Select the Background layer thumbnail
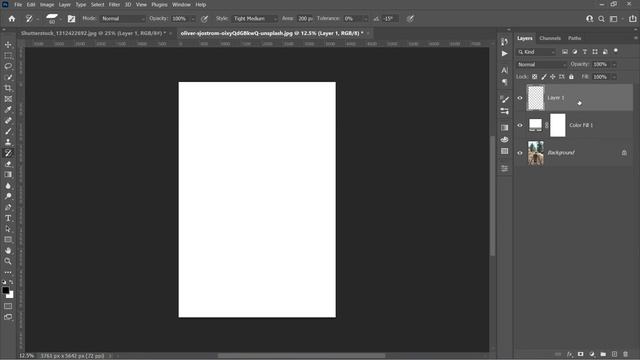This screenshot has height=360, width=640. [x=536, y=153]
